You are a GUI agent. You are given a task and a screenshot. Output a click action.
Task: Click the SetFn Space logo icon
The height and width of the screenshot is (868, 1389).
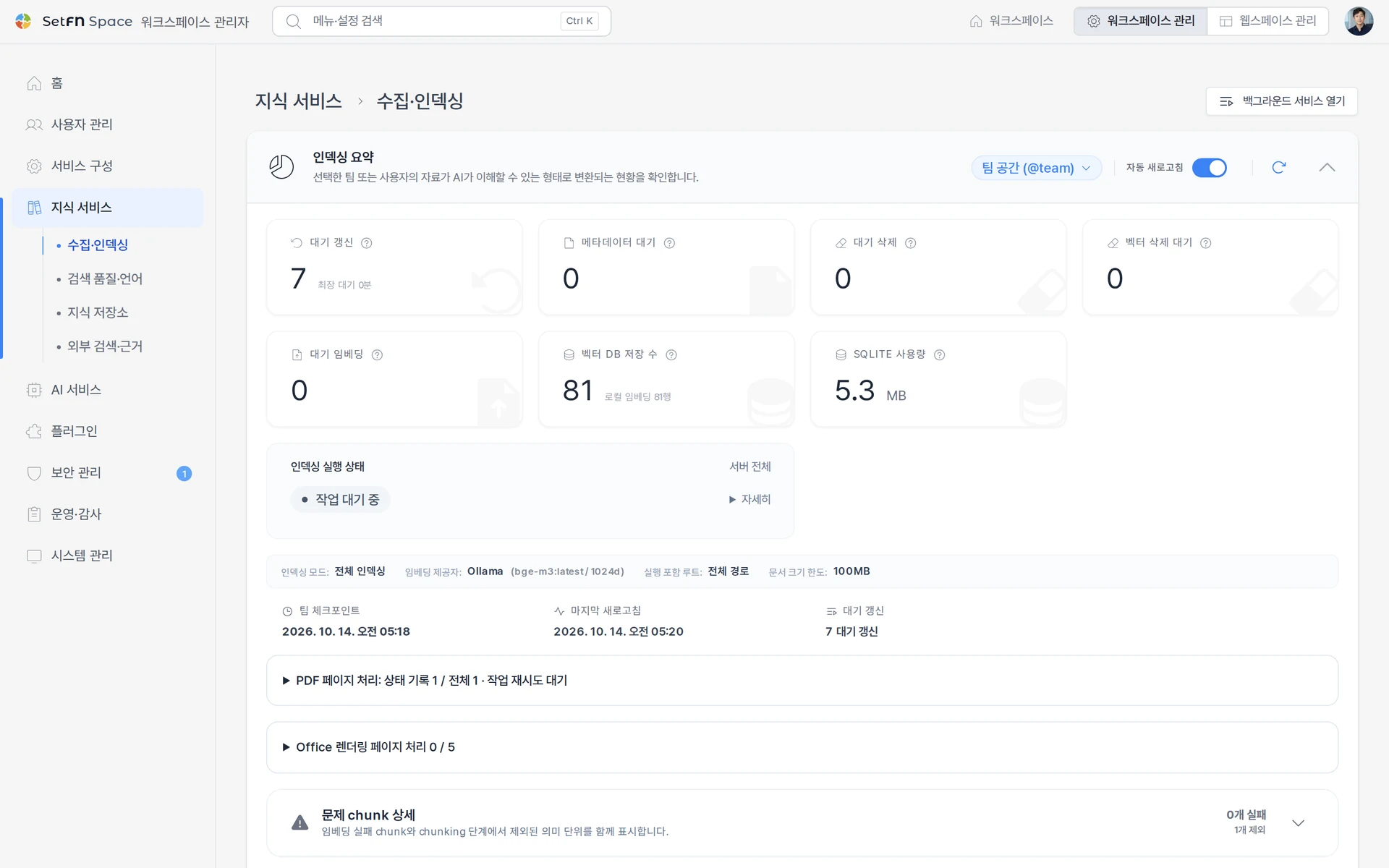pyautogui.click(x=23, y=21)
